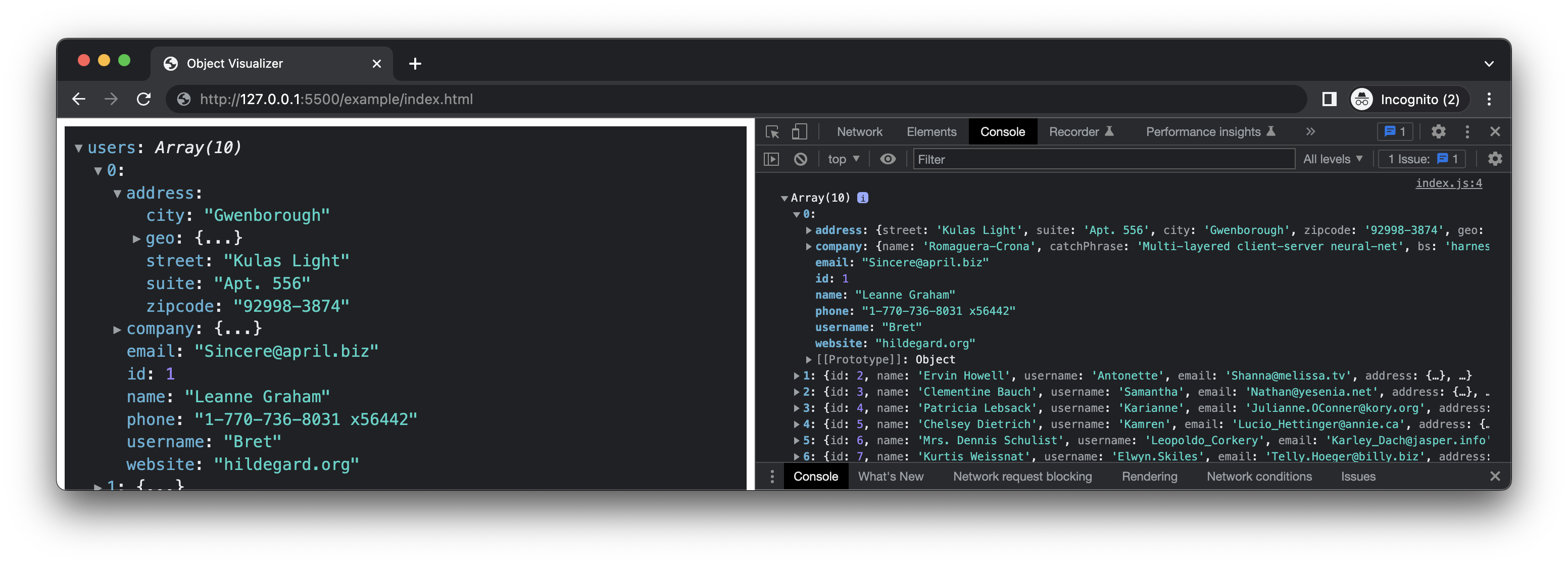Toggle the live expression eye icon
This screenshot has width=1568, height=565.
[888, 159]
